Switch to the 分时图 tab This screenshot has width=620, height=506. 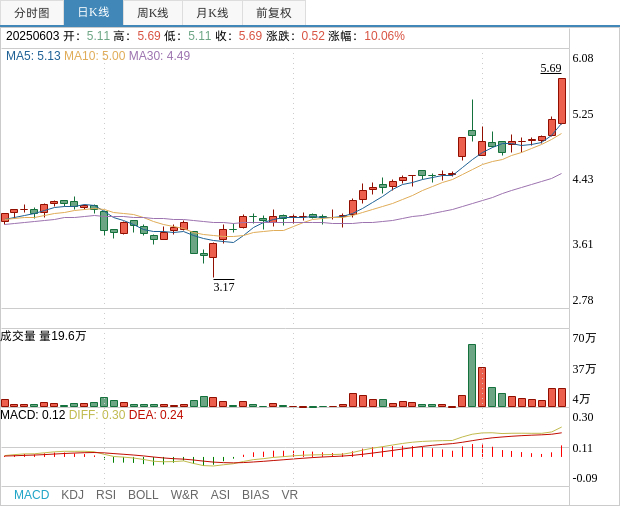coord(32,13)
